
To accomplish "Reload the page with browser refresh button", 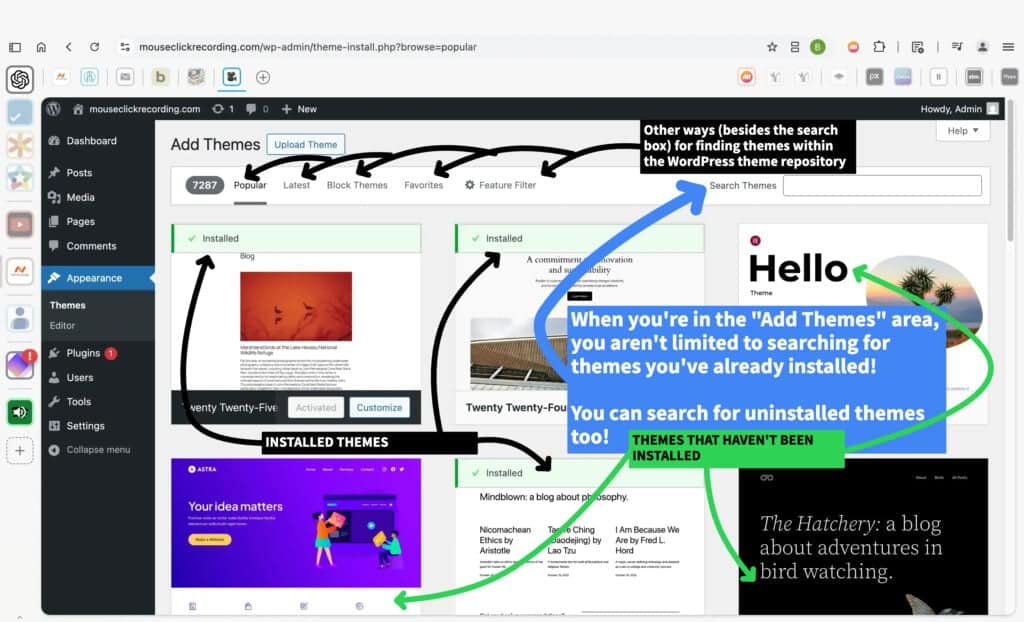I will 94,47.
